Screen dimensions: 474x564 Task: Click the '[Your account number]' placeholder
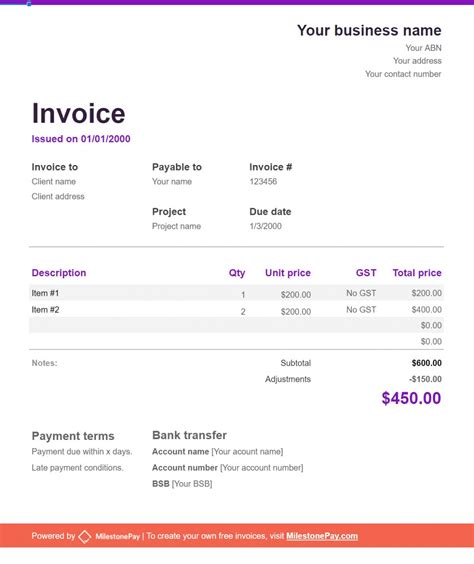click(x=262, y=468)
